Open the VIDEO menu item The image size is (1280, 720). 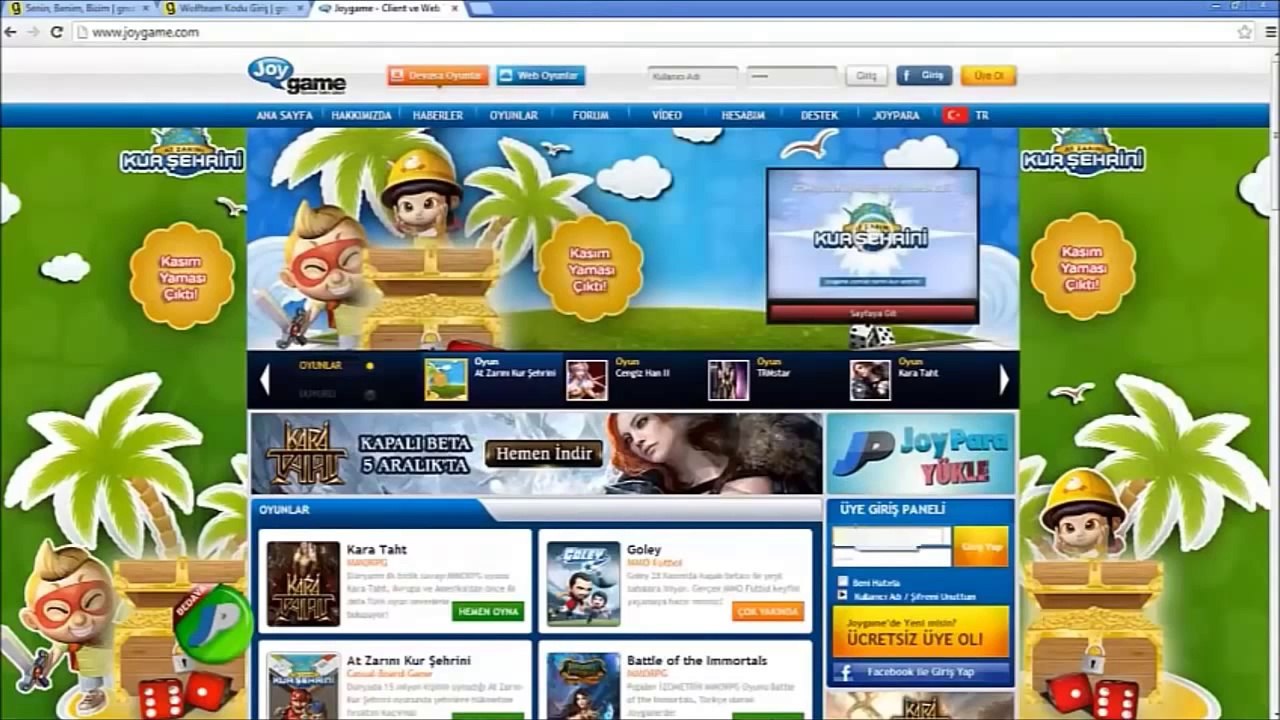667,115
